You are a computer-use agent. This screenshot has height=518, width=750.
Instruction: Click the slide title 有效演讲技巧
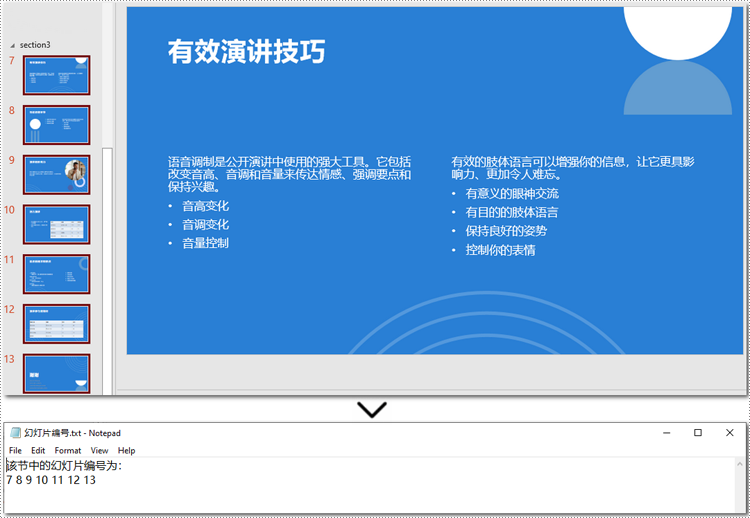click(246, 52)
